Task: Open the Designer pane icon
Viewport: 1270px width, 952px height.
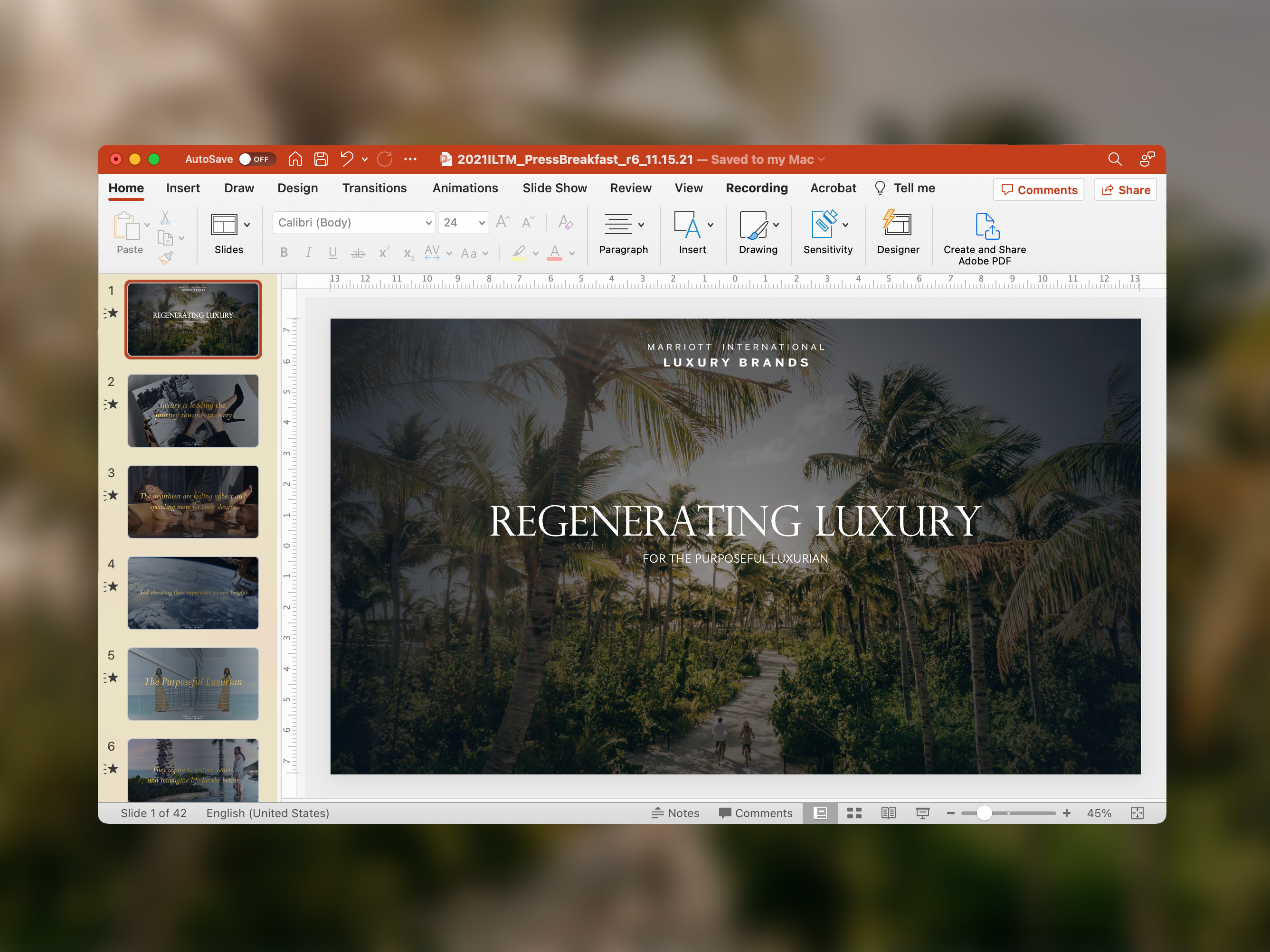Action: pos(897,225)
